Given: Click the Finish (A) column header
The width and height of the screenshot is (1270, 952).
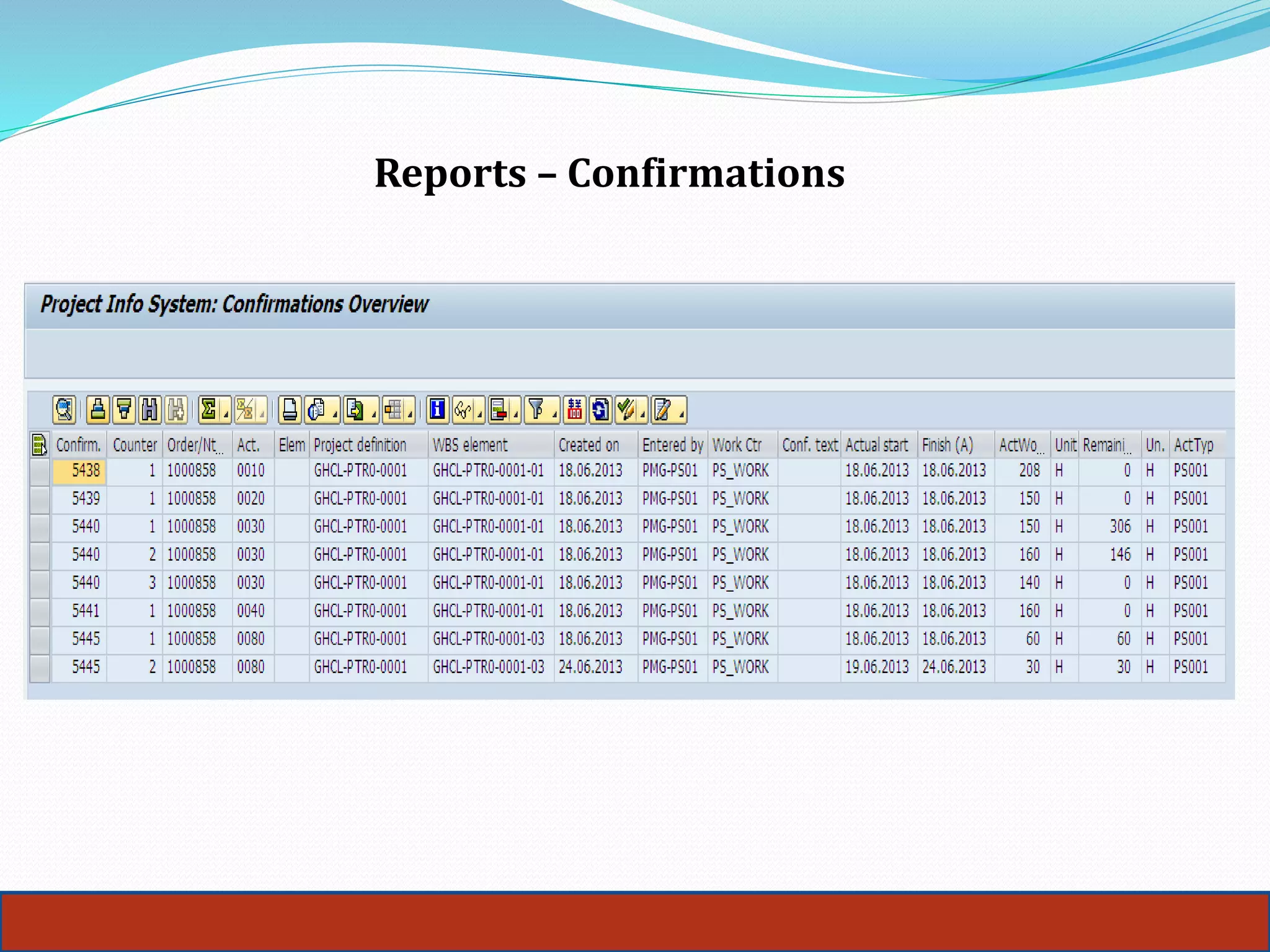Looking at the screenshot, I should coord(956,444).
